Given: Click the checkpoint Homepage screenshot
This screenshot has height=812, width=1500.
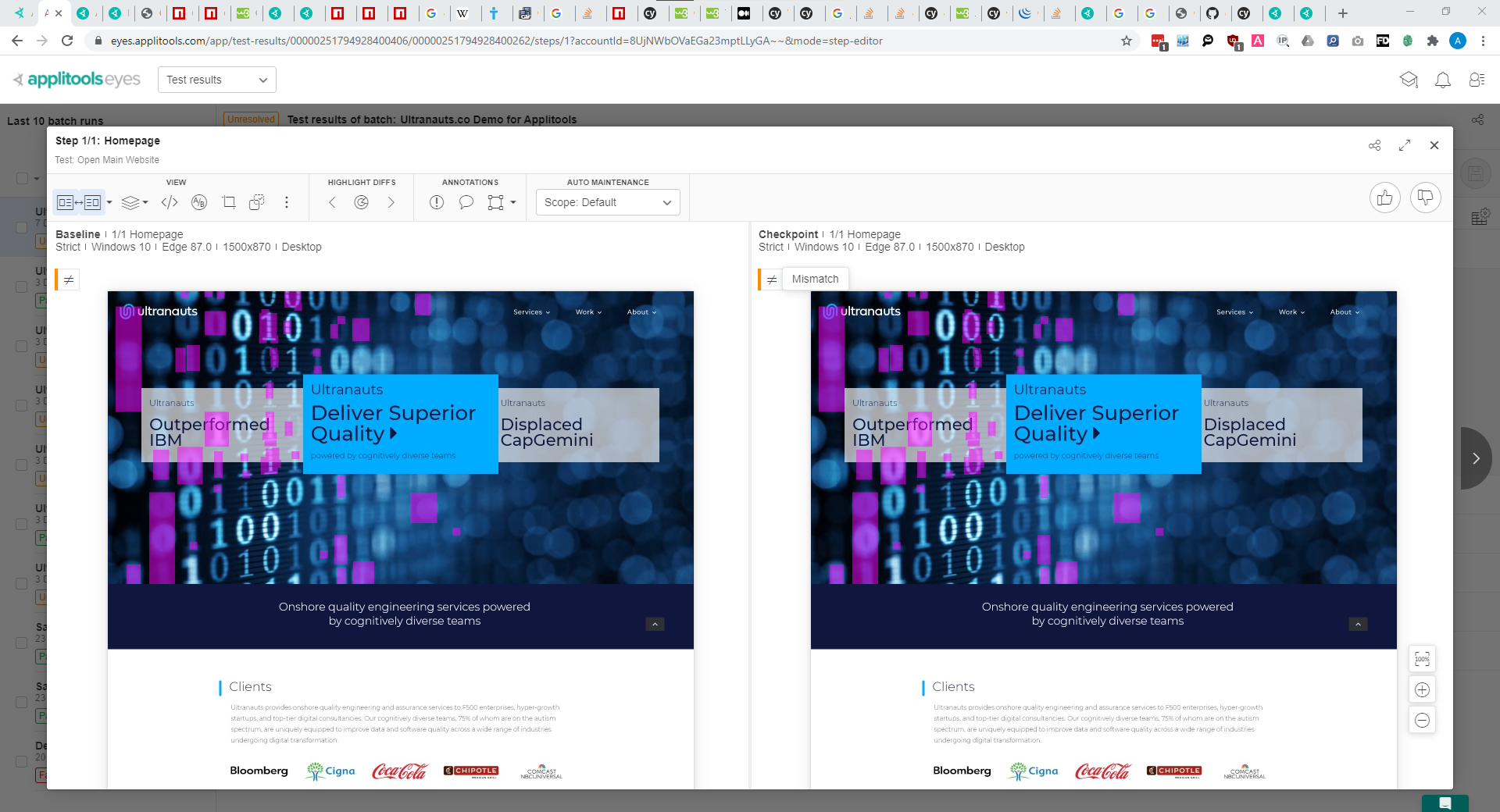Looking at the screenshot, I should [x=1104, y=540].
